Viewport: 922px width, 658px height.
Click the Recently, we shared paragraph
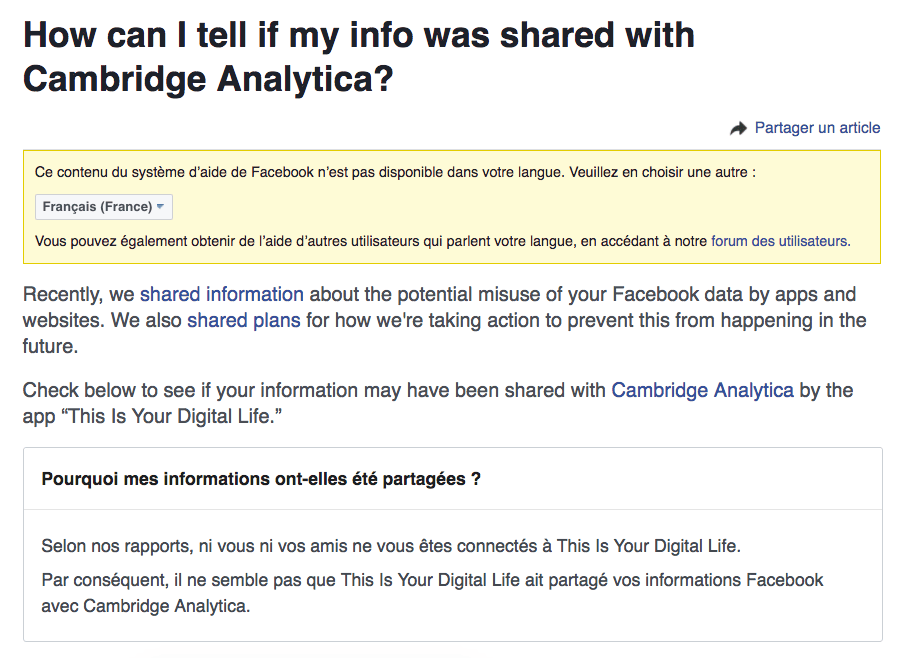tap(445, 320)
